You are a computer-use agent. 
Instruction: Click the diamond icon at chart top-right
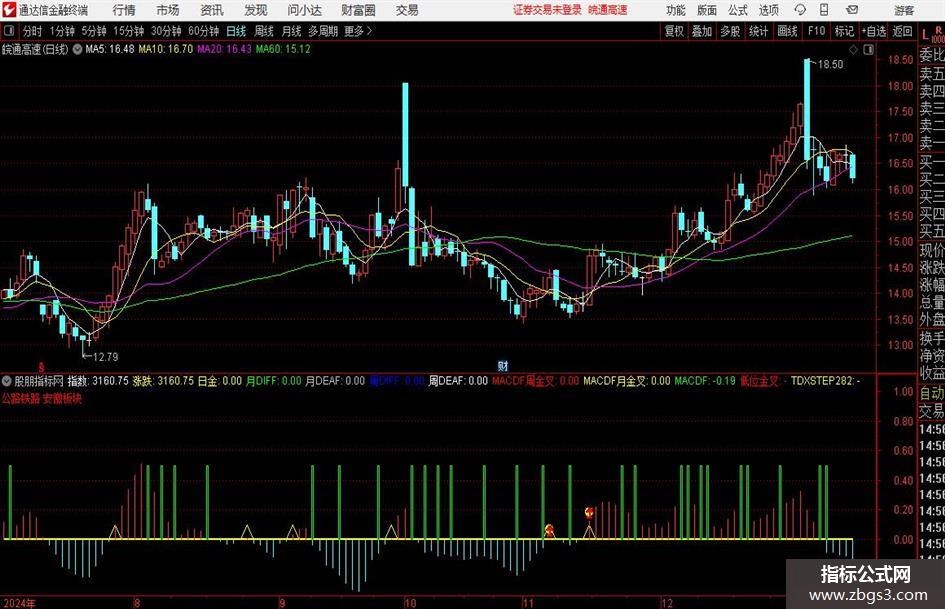(x=853, y=49)
